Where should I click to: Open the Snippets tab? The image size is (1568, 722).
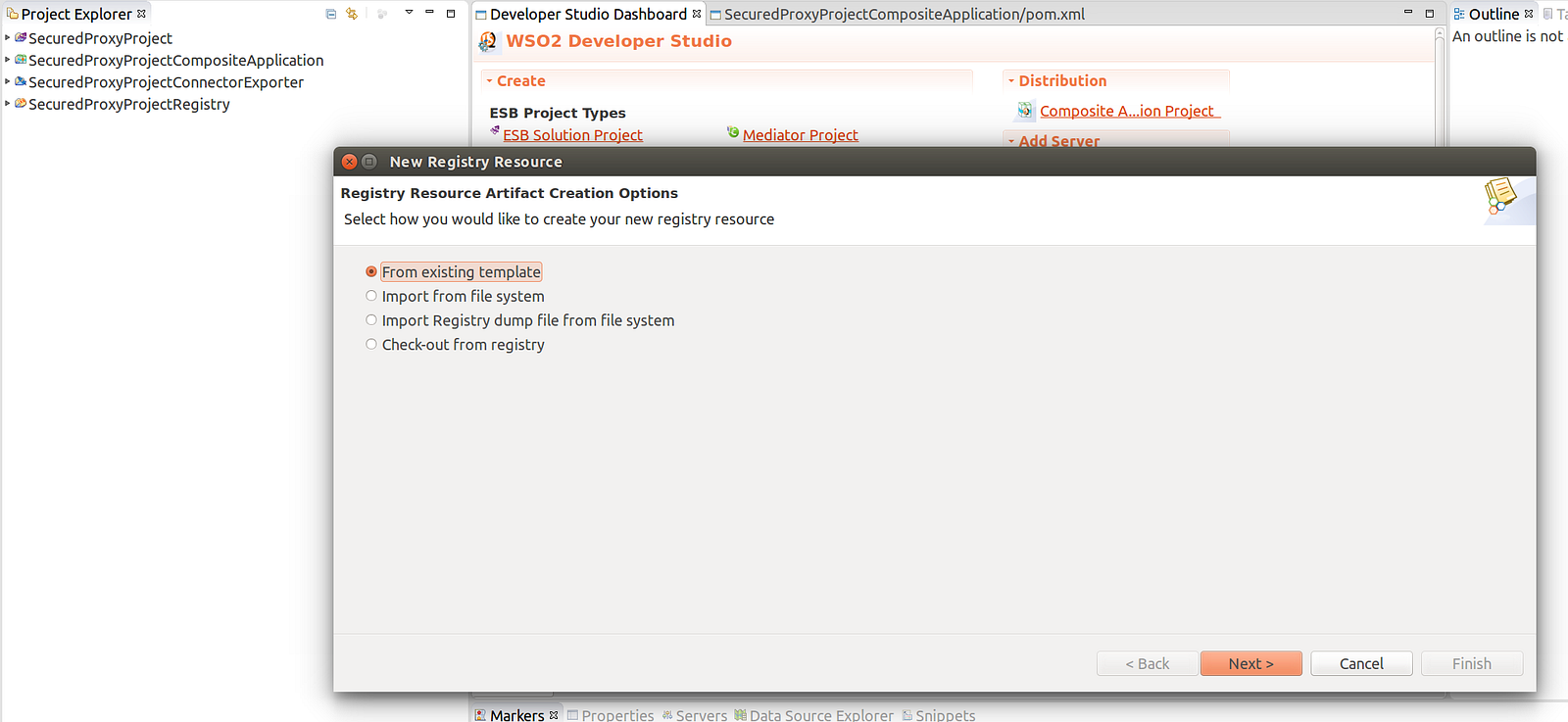(x=939, y=715)
